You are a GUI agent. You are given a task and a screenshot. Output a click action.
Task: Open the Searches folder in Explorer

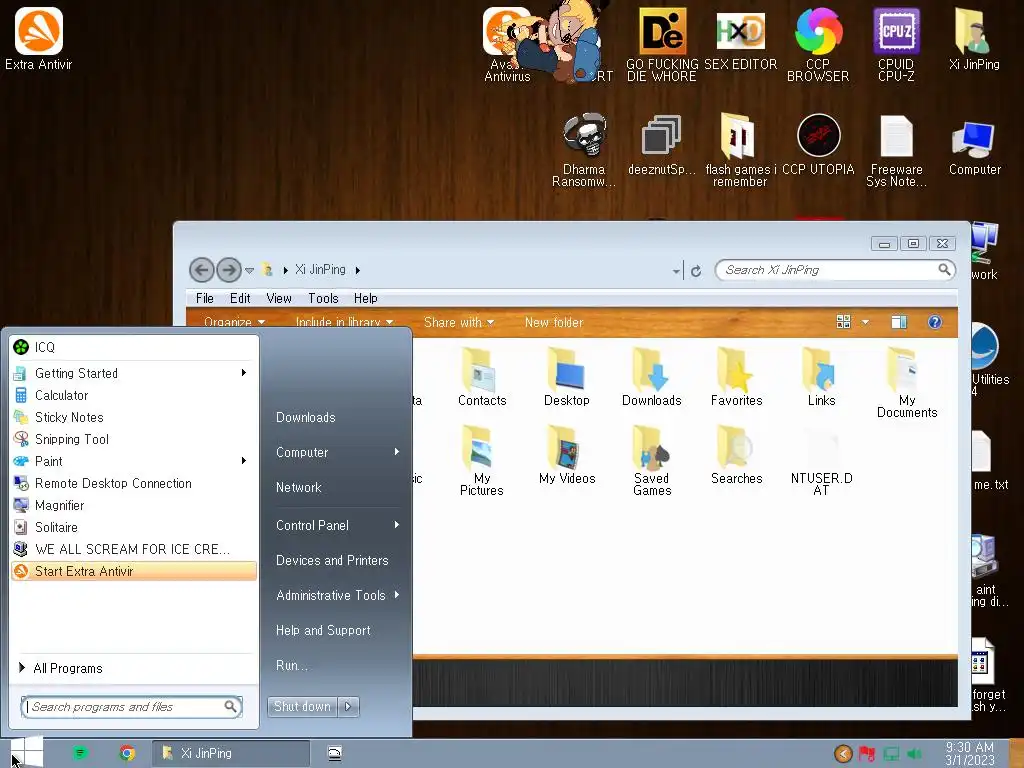(x=737, y=455)
